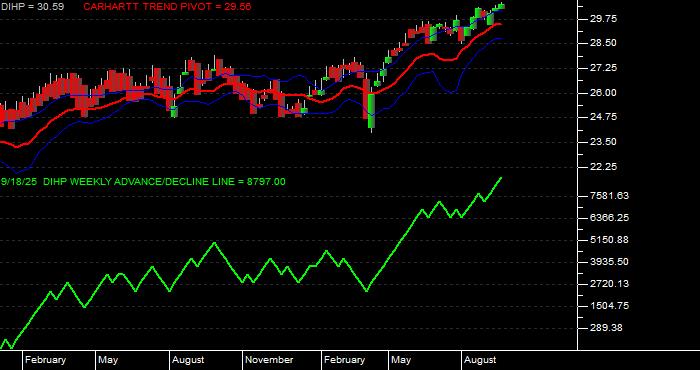Click the endpoint of the green advance/decline line
700x370 pixels.
pos(501,178)
